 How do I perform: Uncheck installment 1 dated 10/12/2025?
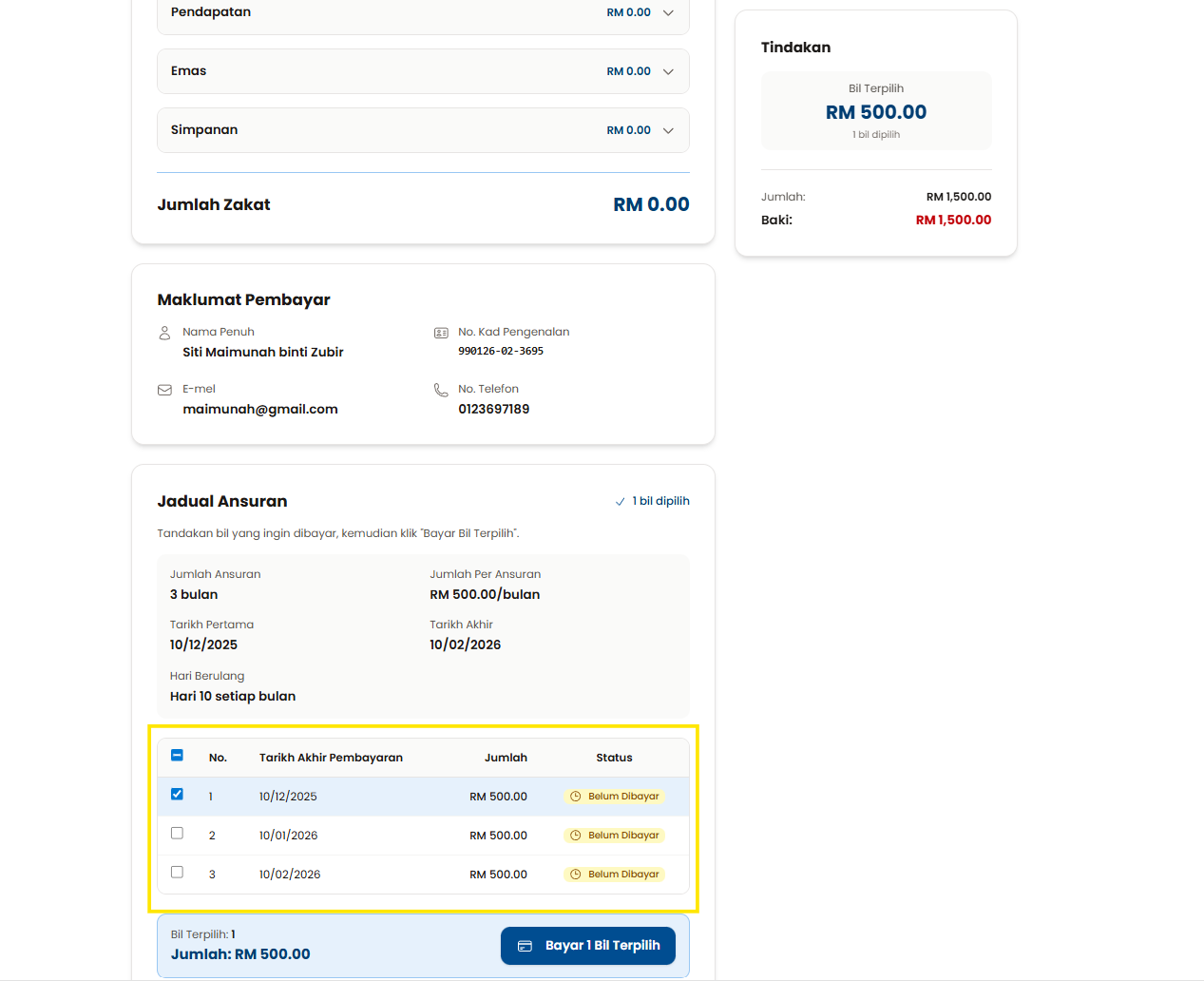pos(177,794)
